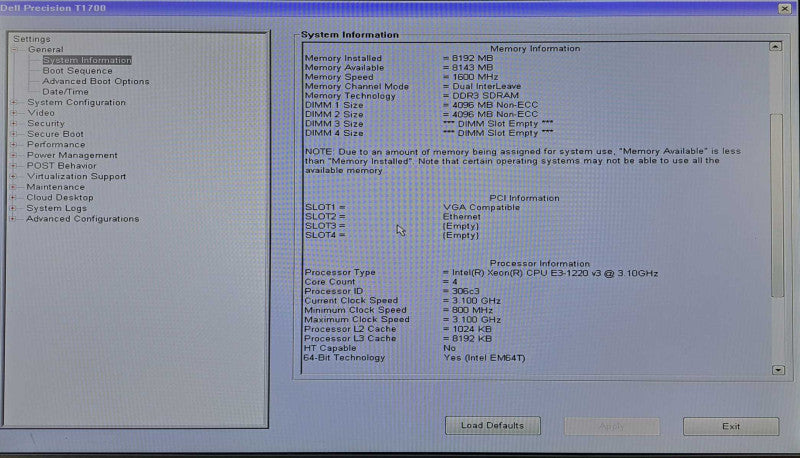
Task: Click the System Information scrollbar thumb
Action: pos(777,205)
